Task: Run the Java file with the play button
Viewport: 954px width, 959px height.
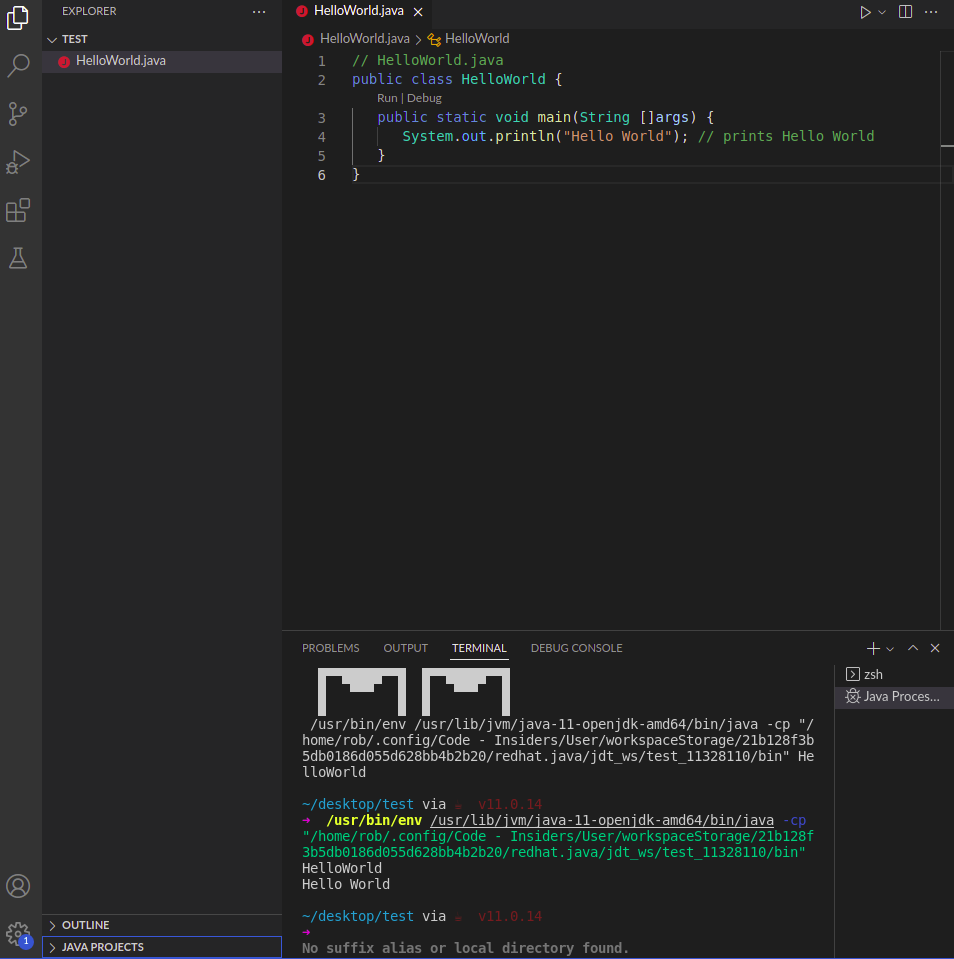Action: click(x=864, y=11)
